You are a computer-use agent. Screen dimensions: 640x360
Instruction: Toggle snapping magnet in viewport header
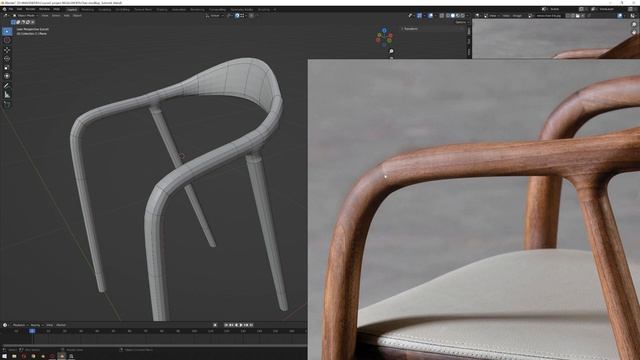pos(237,16)
